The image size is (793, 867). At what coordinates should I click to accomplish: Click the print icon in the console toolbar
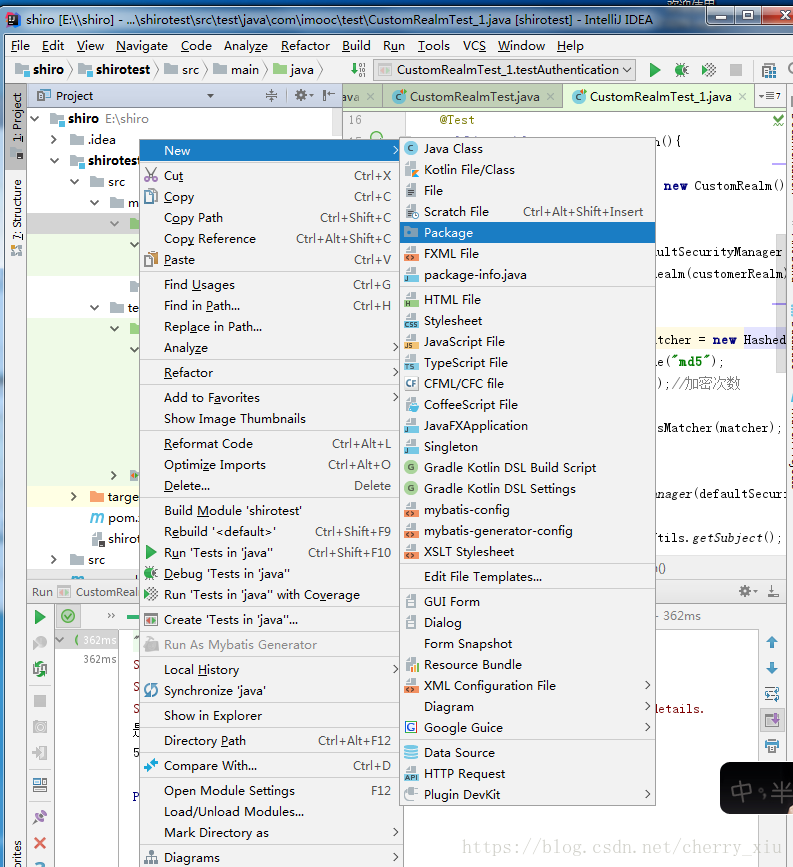[772, 746]
